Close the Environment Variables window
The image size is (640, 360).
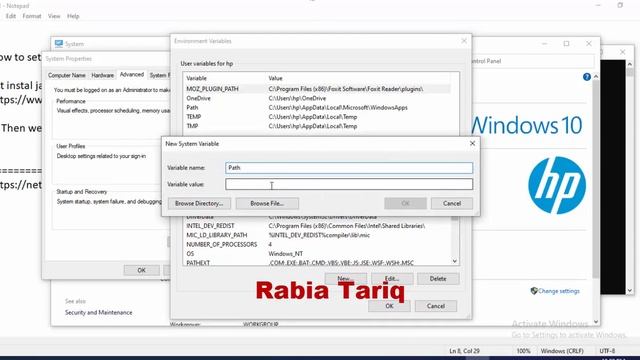(464, 41)
